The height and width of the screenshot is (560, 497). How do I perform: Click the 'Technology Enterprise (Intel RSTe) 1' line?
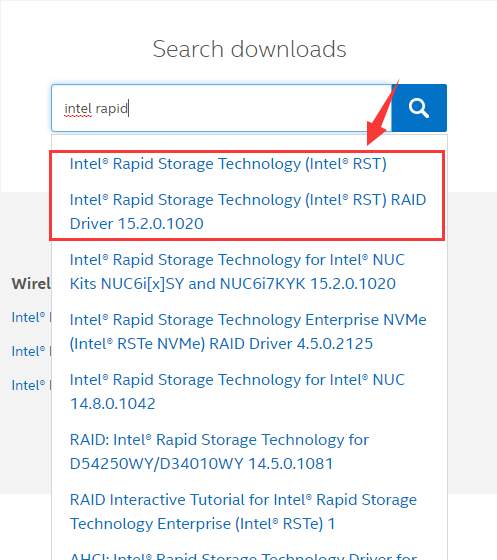202,524
